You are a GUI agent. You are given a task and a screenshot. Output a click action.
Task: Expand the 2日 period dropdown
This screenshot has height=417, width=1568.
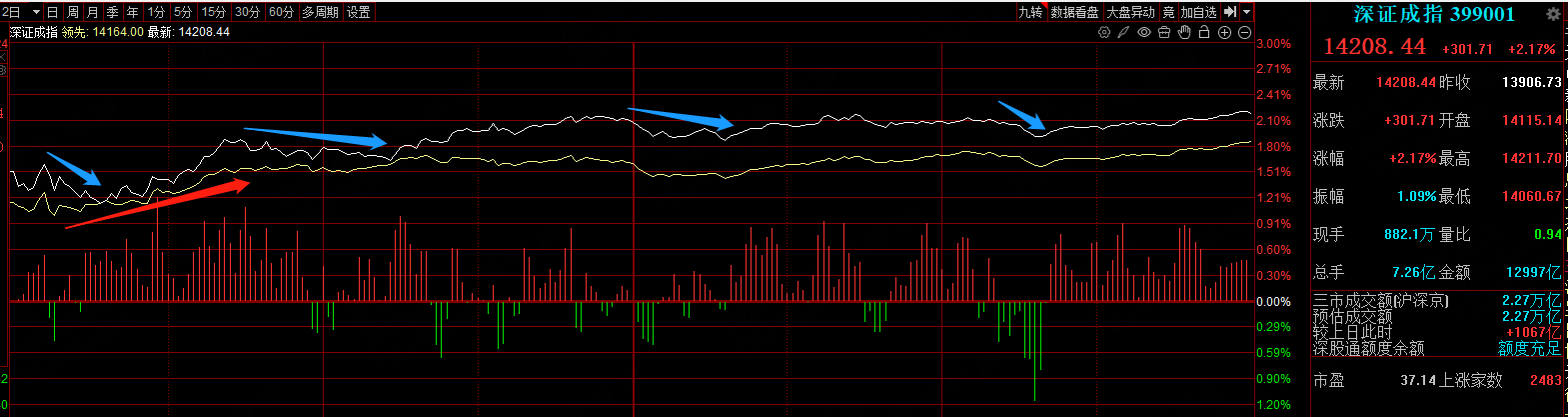click(21, 12)
